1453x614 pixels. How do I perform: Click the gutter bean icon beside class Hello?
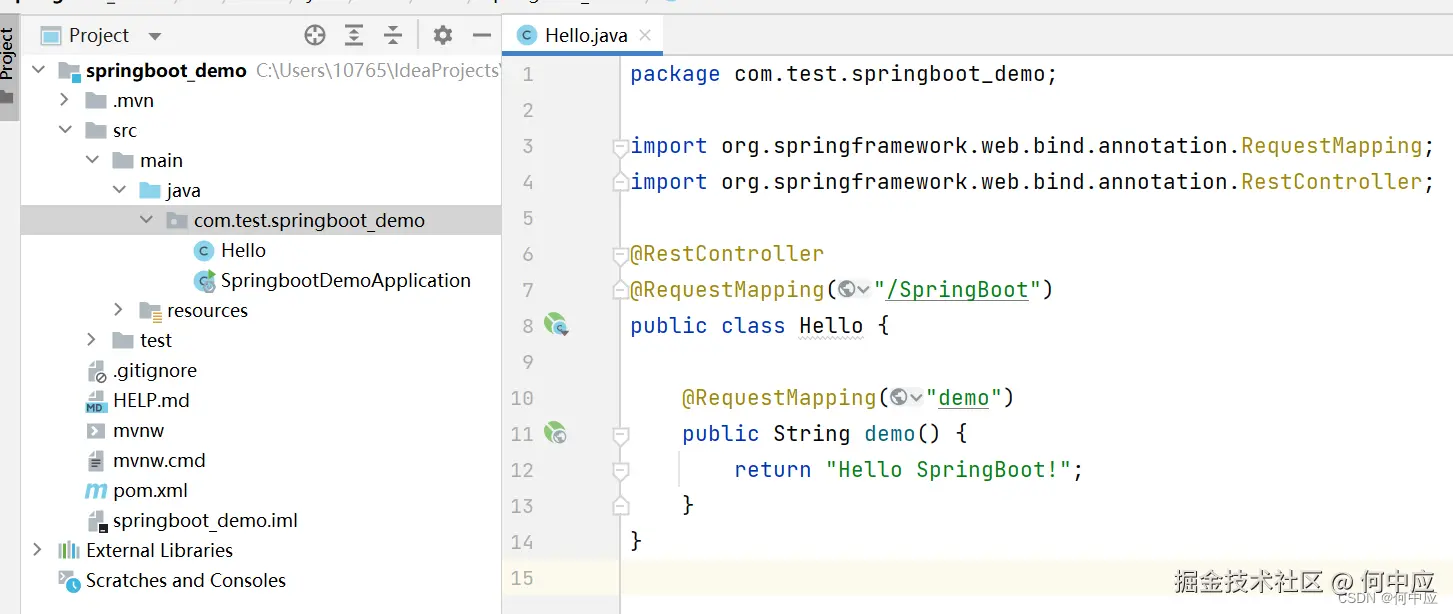[x=555, y=324]
